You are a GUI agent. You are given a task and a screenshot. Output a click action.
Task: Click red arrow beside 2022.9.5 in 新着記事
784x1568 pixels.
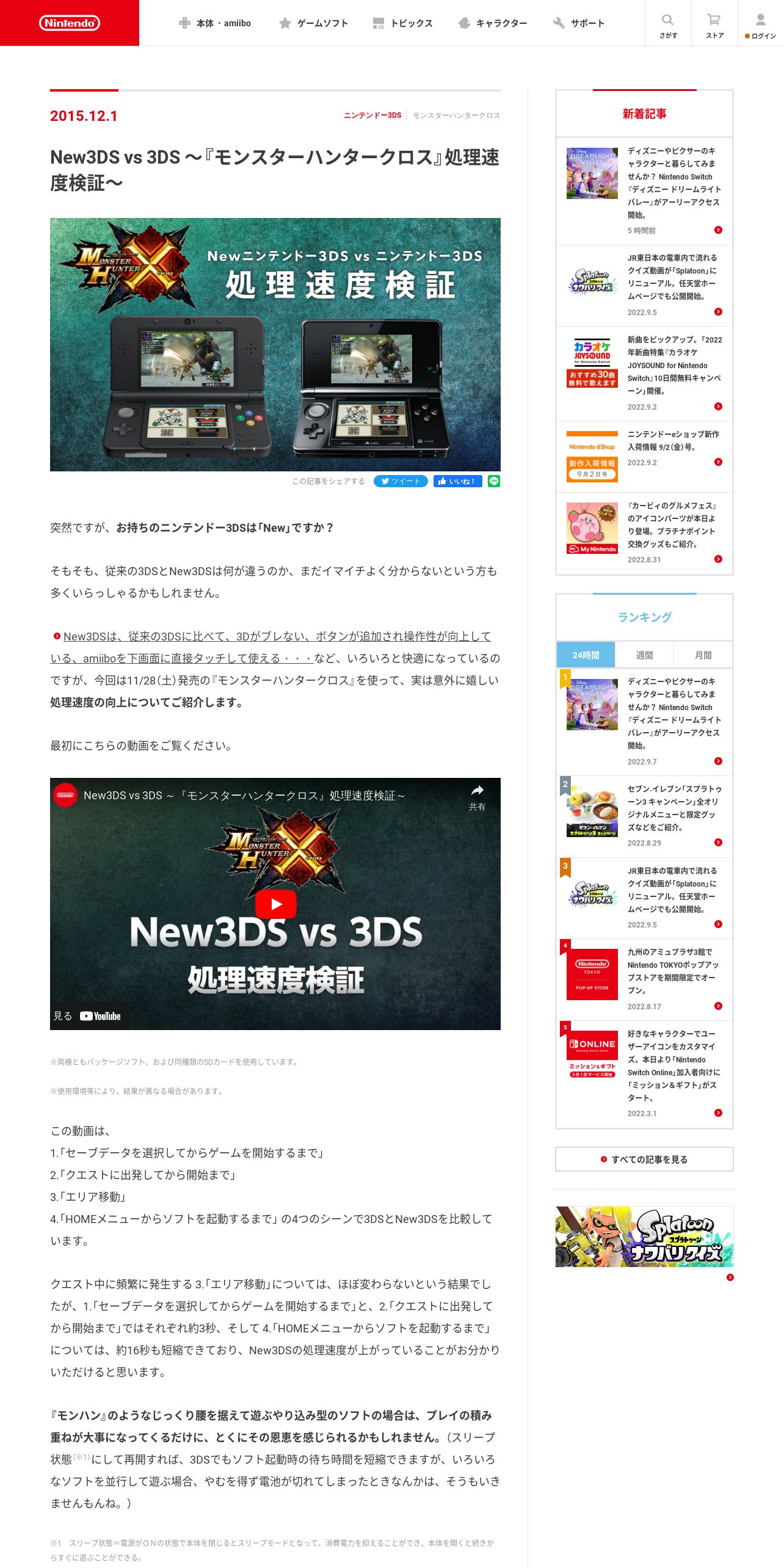click(718, 312)
